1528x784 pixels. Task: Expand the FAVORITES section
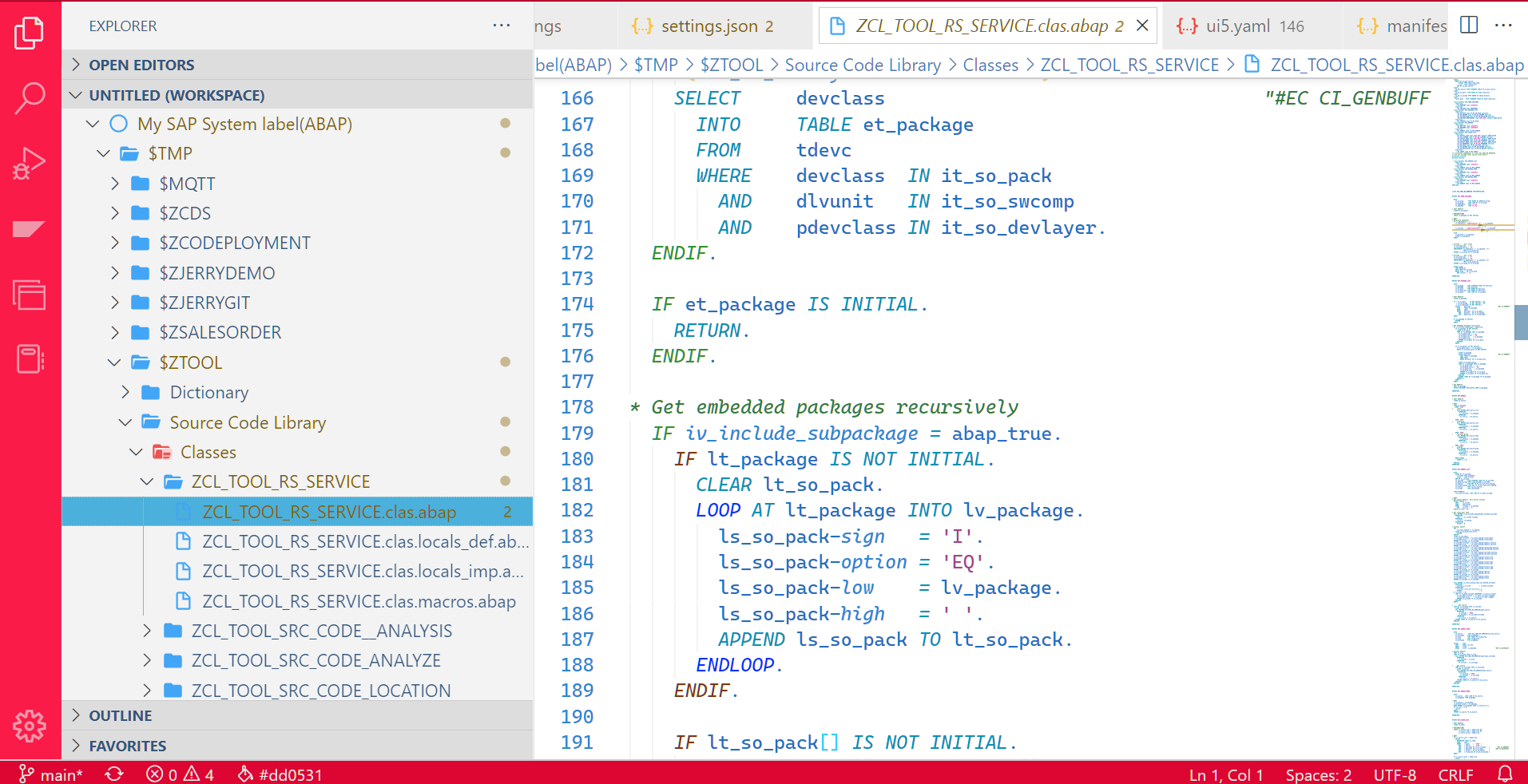click(x=297, y=746)
